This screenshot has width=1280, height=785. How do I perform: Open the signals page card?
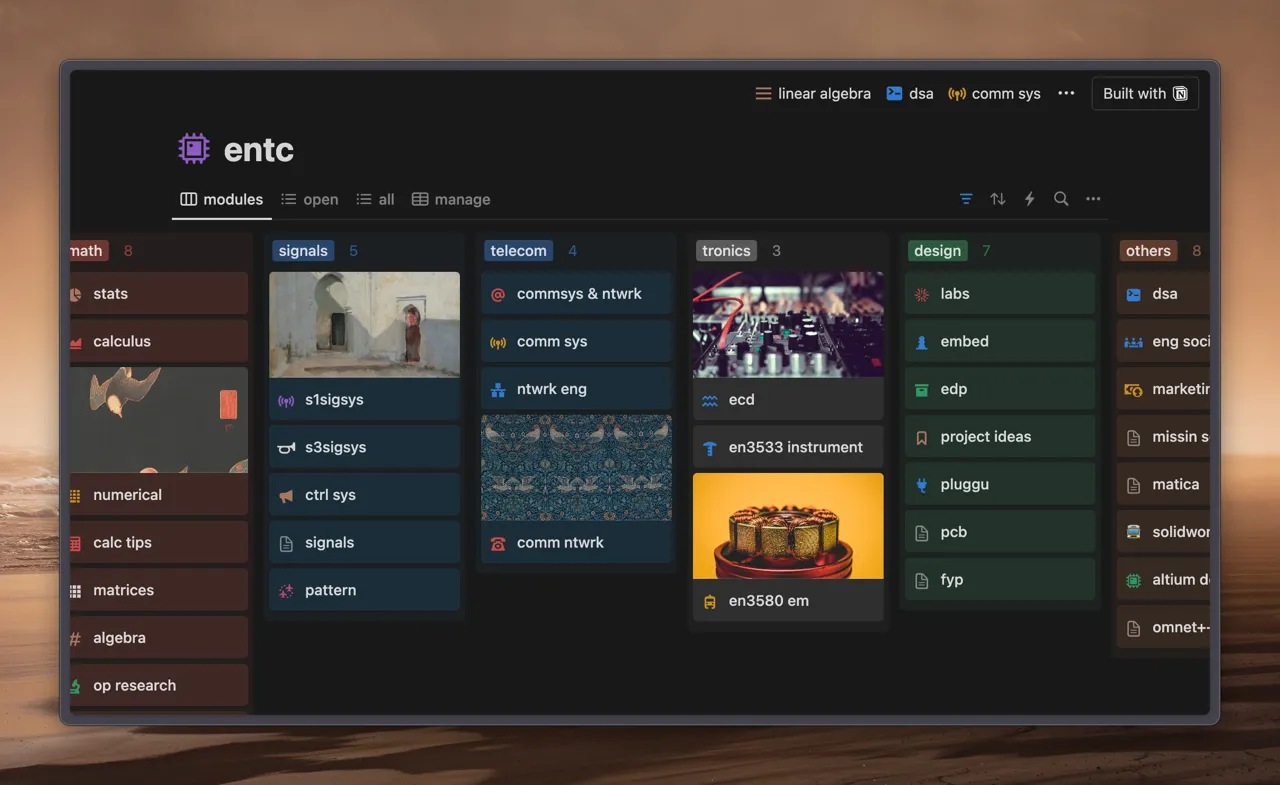[365, 543]
